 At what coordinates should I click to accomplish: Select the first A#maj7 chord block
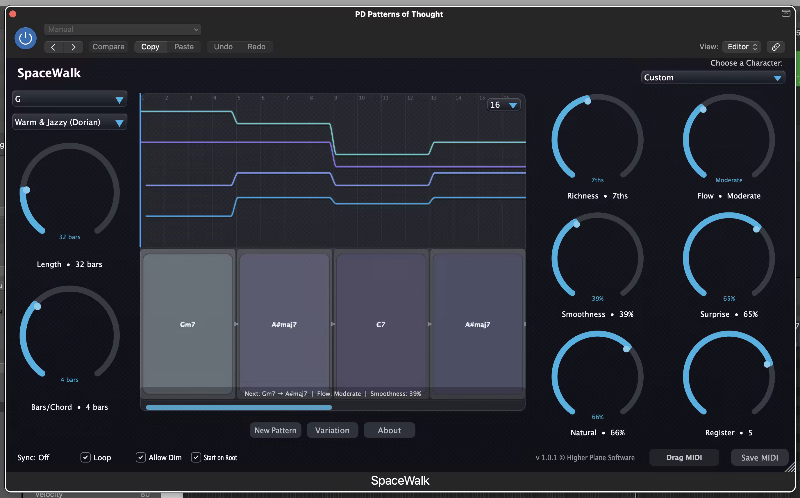284,324
